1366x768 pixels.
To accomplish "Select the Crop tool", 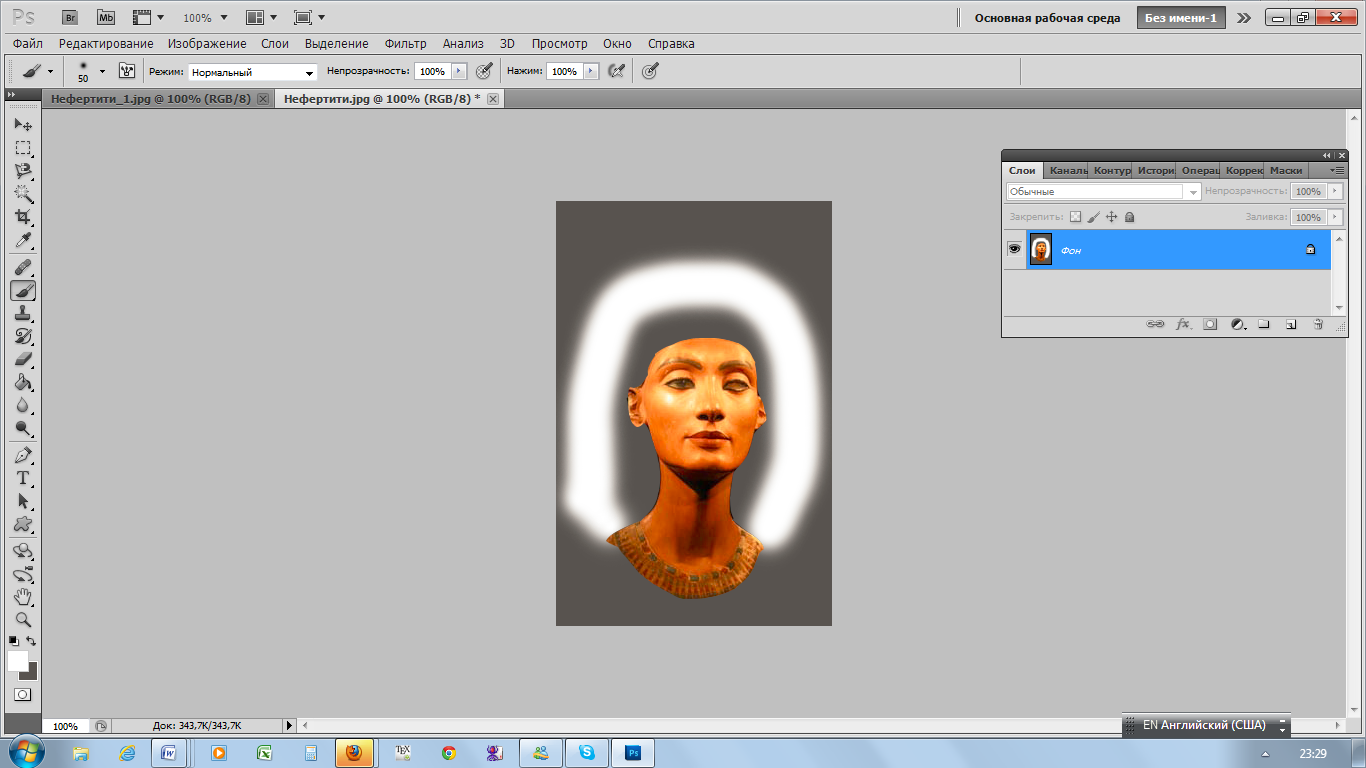I will coord(23,217).
